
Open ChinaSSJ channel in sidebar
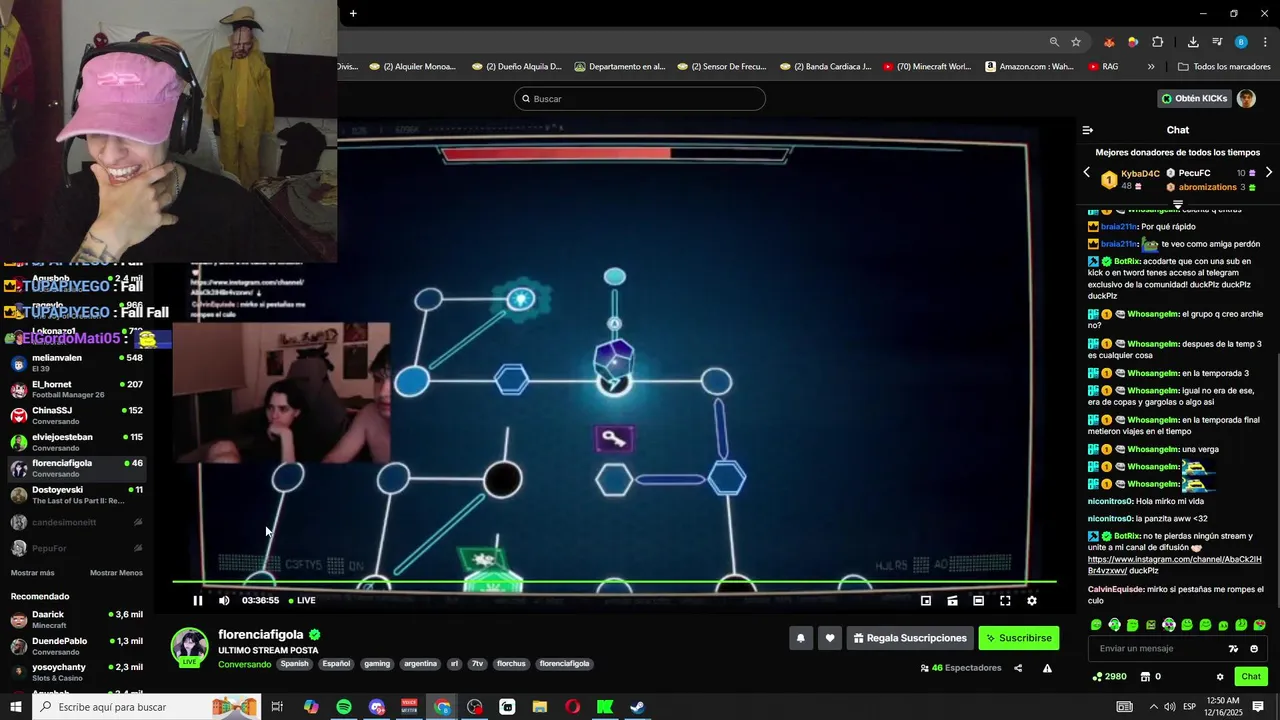coord(77,415)
